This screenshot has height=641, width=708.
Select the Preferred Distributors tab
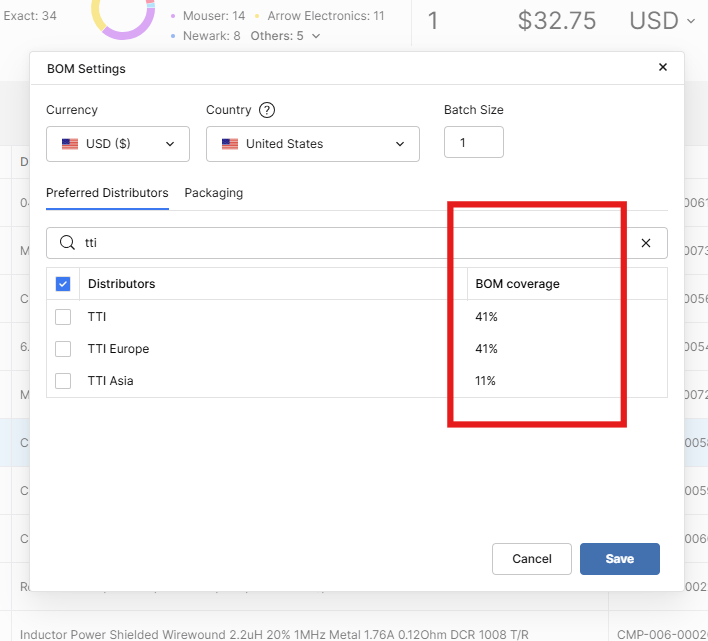107,193
